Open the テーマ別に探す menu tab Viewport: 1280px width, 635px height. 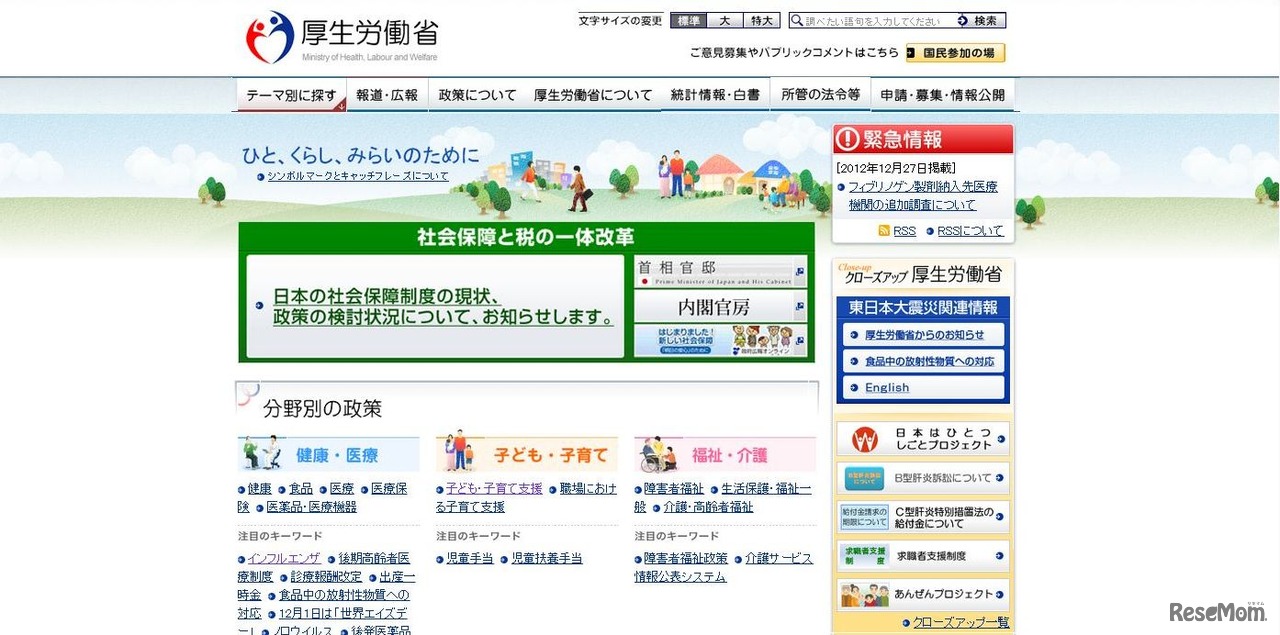pyautogui.click(x=291, y=95)
